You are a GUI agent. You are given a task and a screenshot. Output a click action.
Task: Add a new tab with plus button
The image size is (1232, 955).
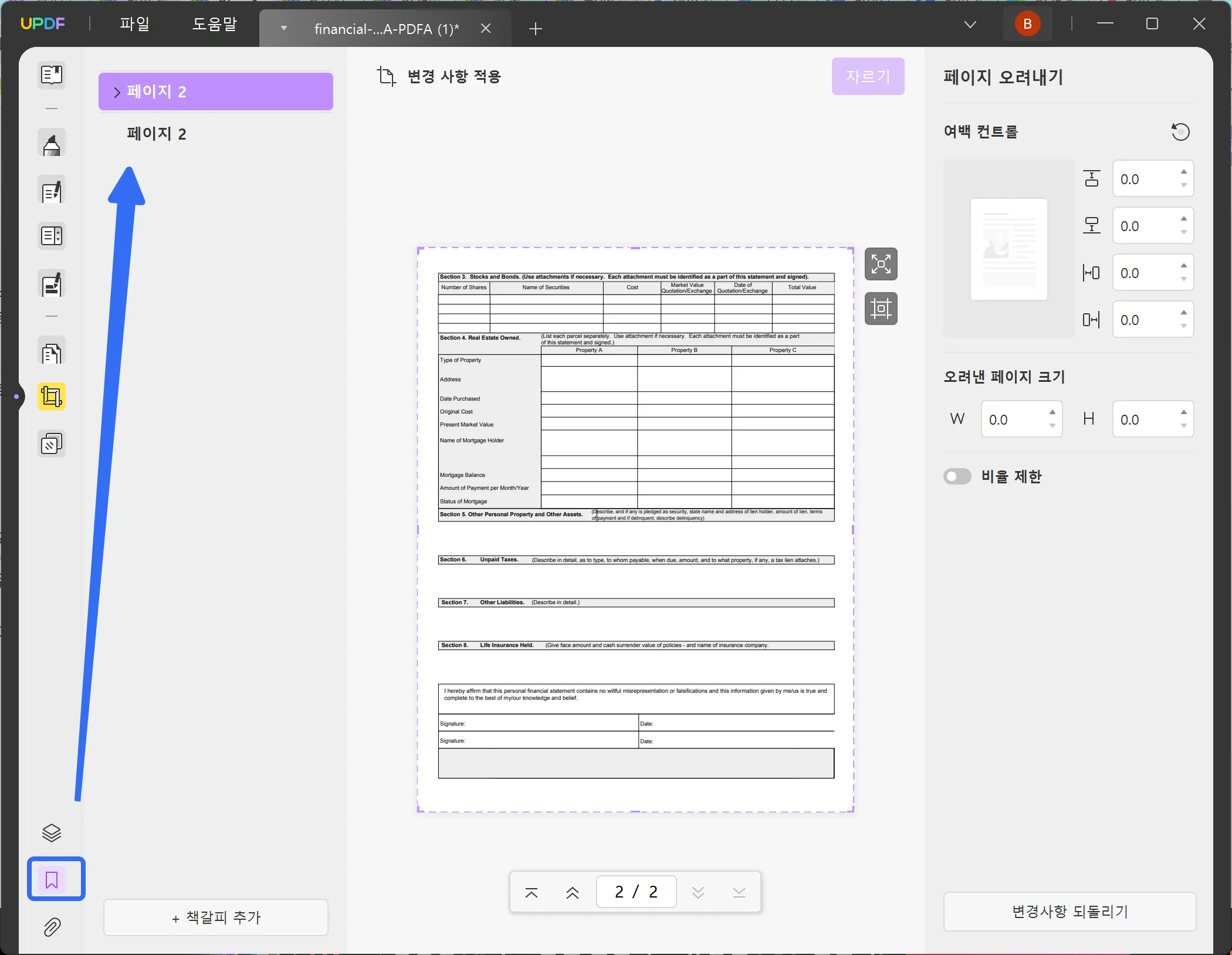535,29
